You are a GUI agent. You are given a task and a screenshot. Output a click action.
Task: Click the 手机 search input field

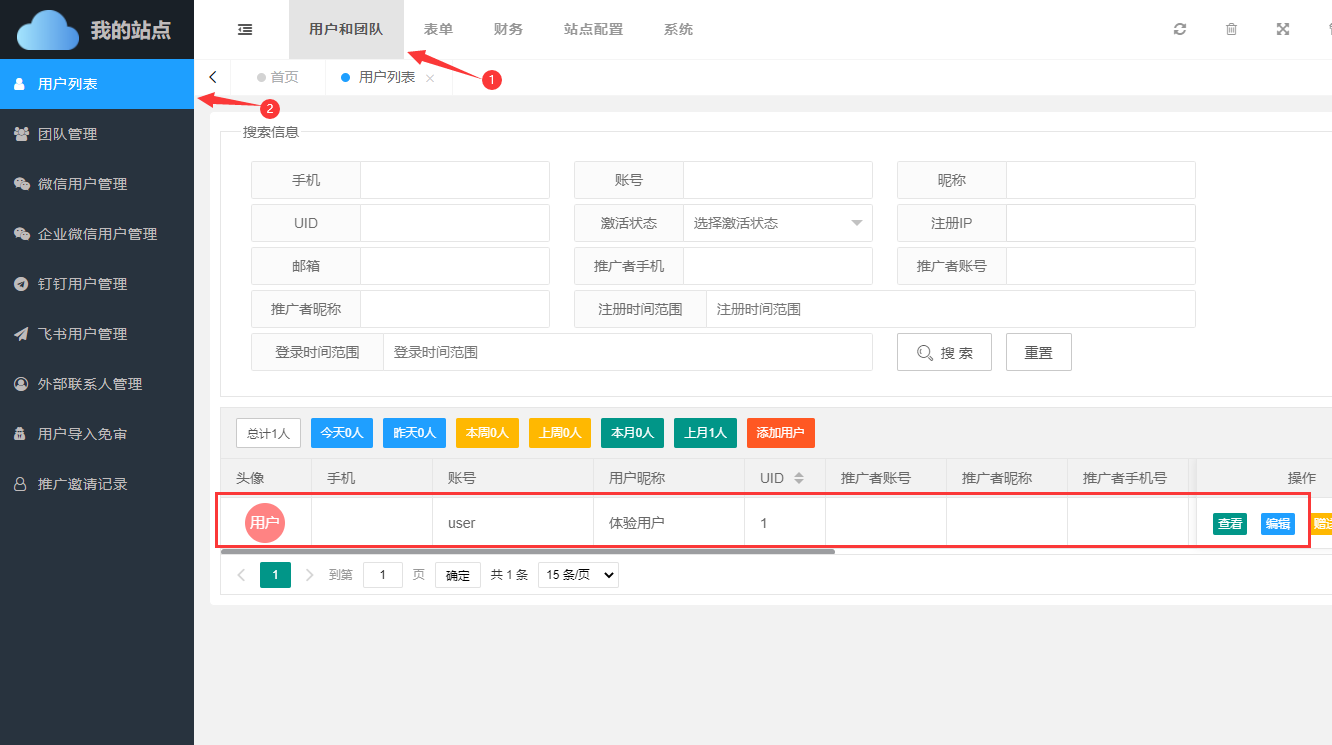click(x=454, y=181)
